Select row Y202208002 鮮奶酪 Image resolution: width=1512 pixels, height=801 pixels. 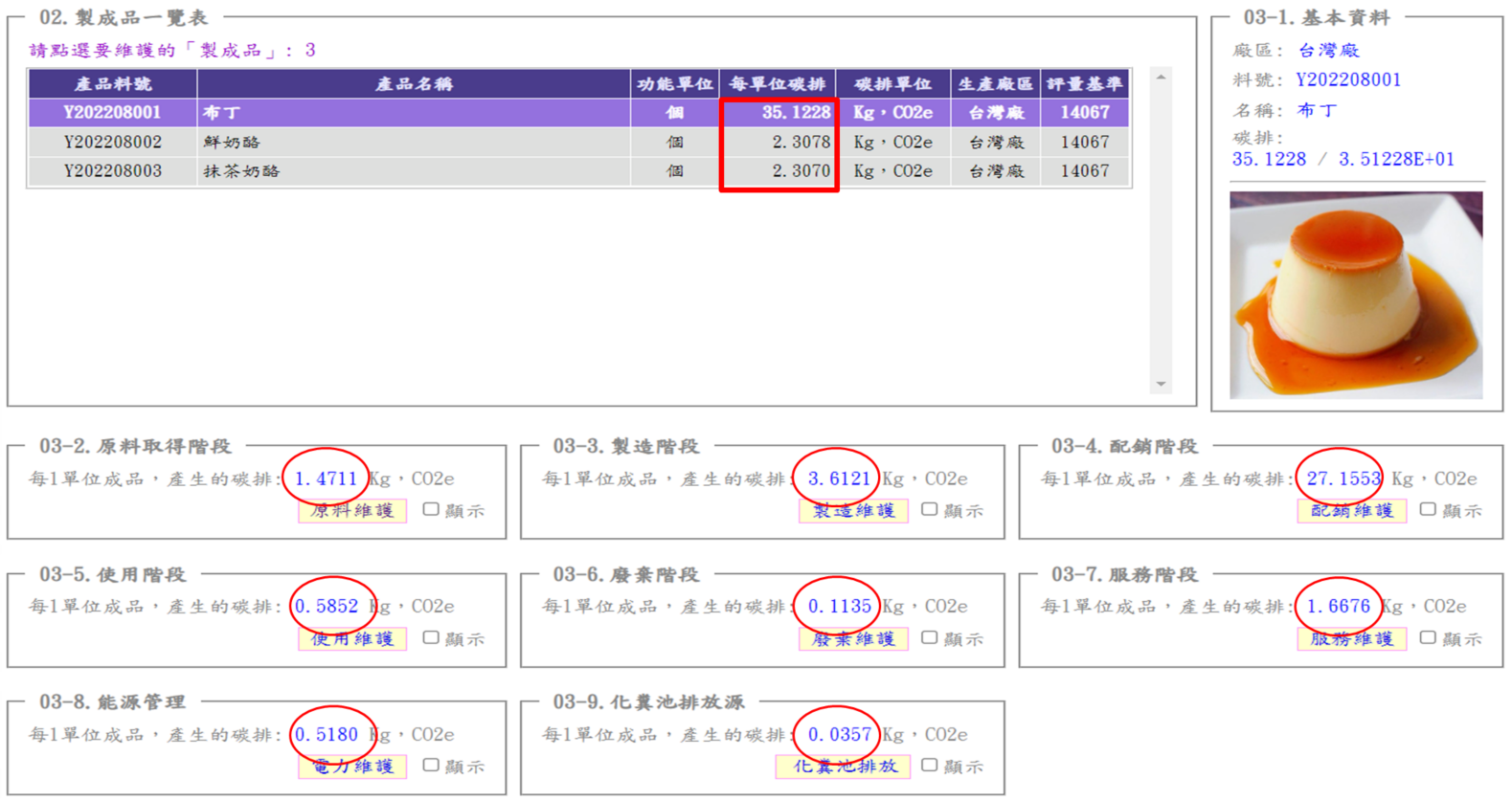click(579, 143)
